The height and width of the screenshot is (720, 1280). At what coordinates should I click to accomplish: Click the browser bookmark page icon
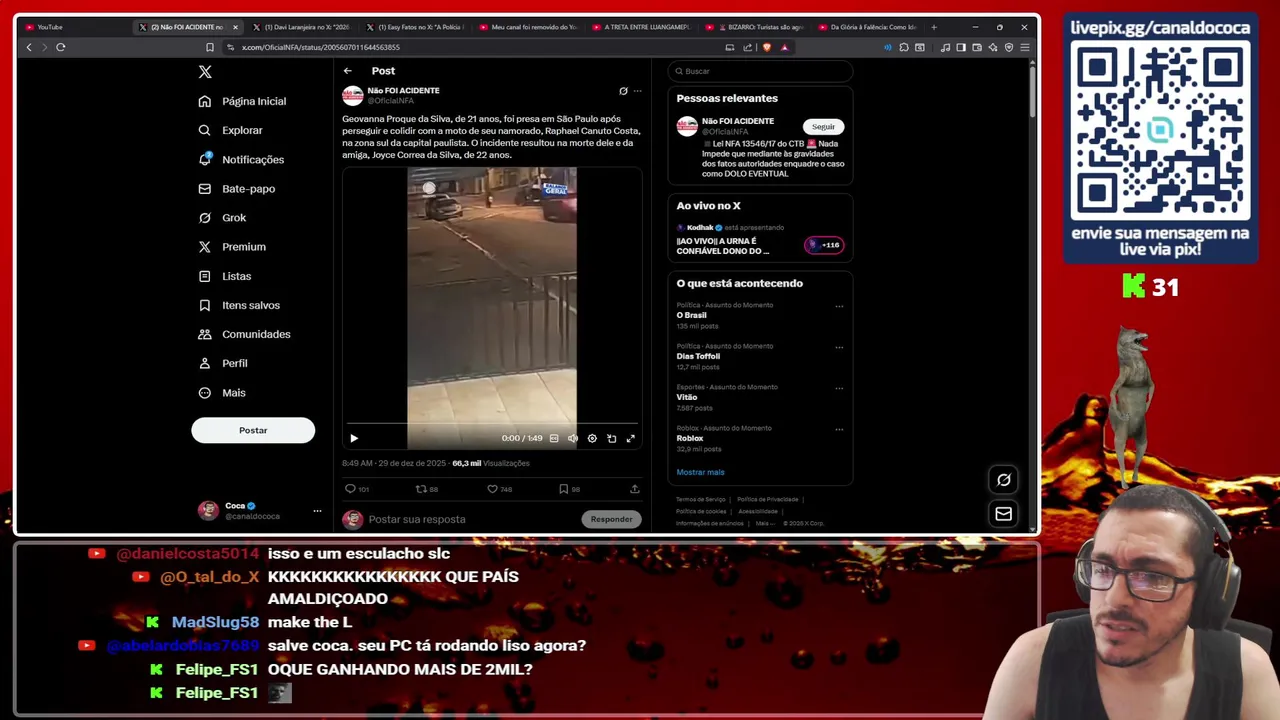[x=209, y=47]
